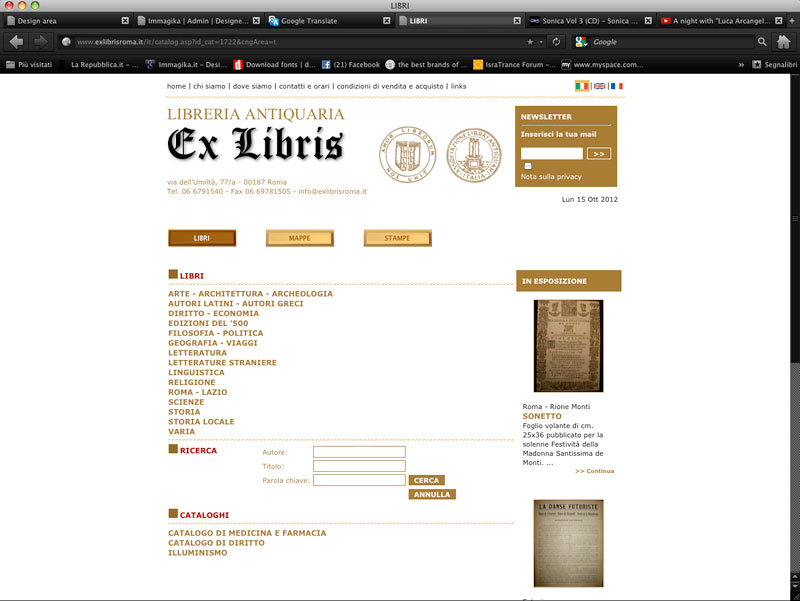Close the Sonica Vol 3 tab
The height and width of the screenshot is (601, 800).
(648, 21)
